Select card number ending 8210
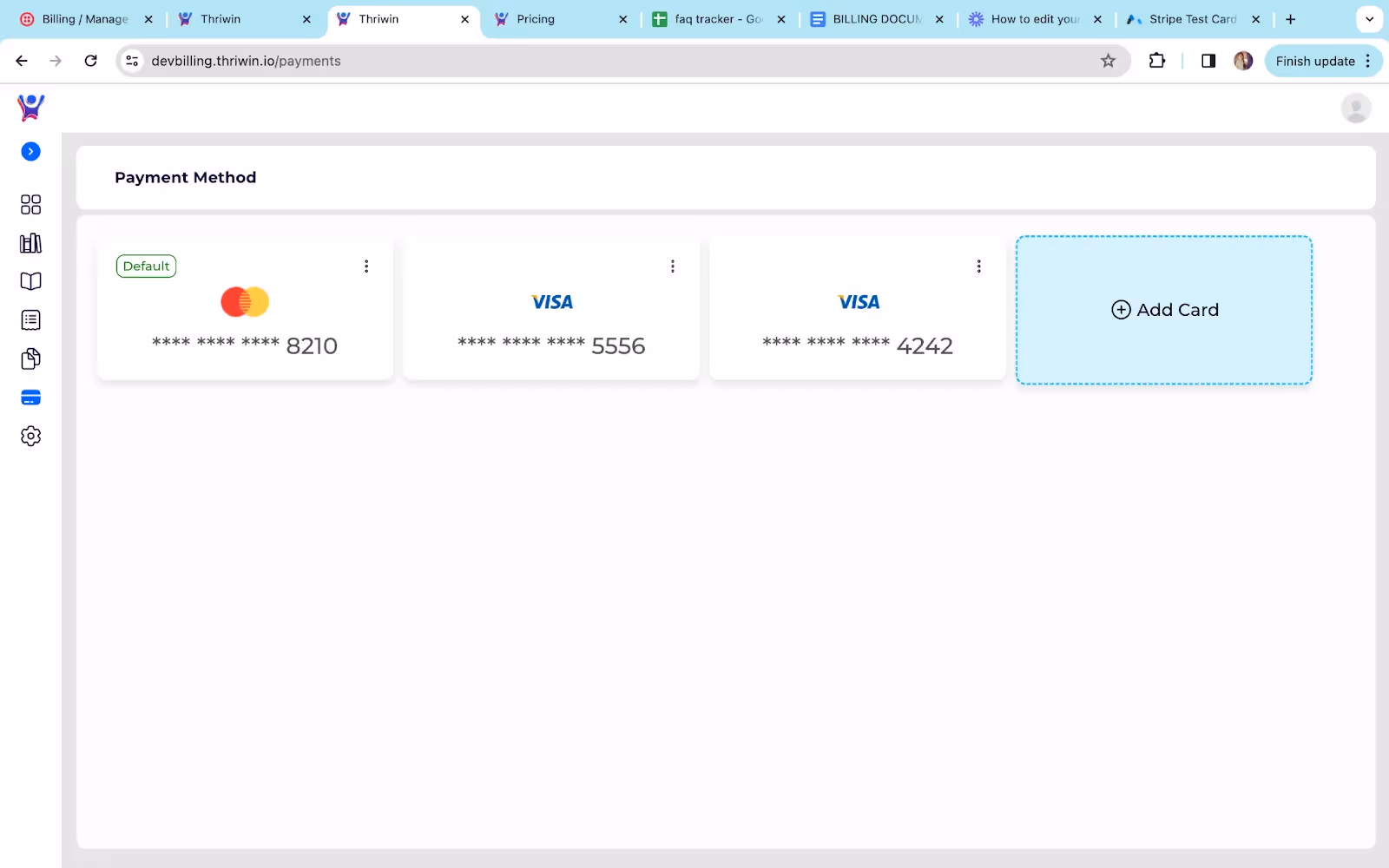The image size is (1389, 868). coord(245,345)
